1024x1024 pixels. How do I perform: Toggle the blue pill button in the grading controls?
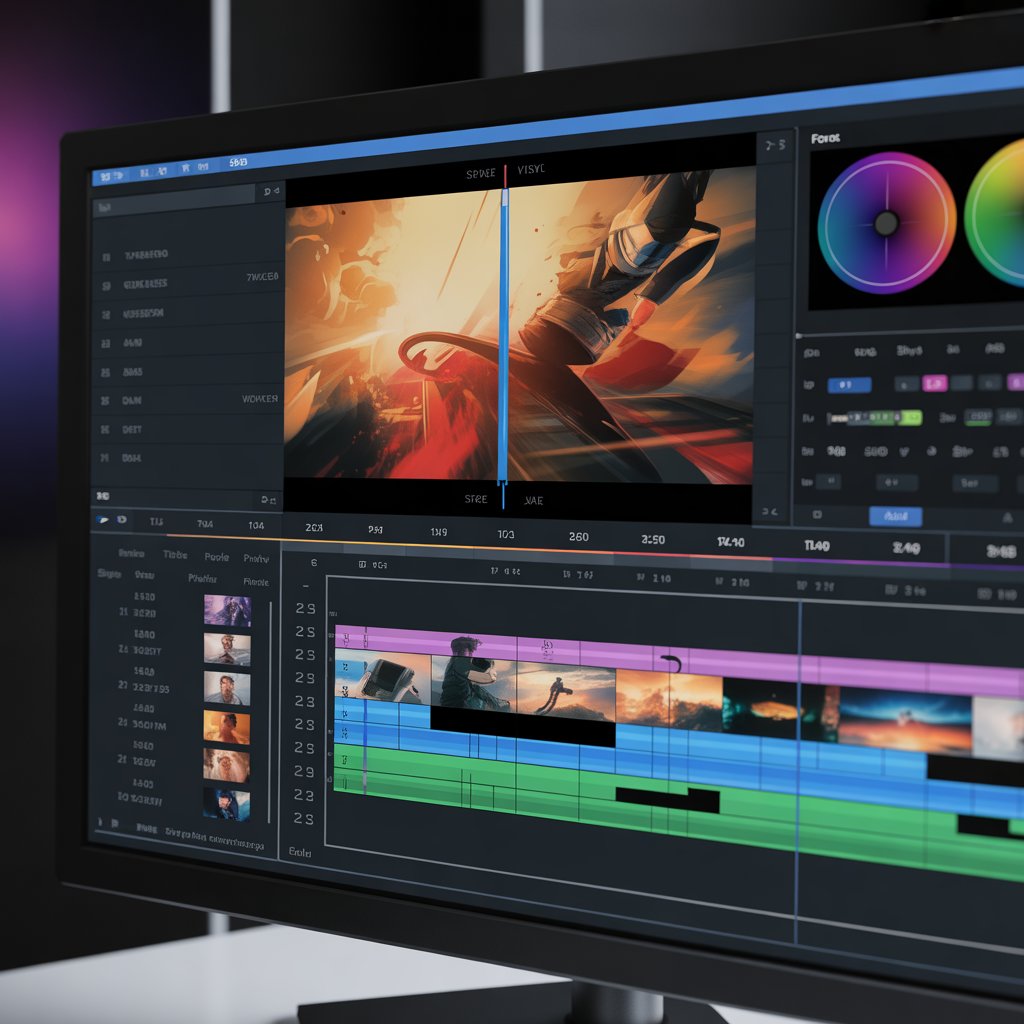pyautogui.click(x=849, y=384)
